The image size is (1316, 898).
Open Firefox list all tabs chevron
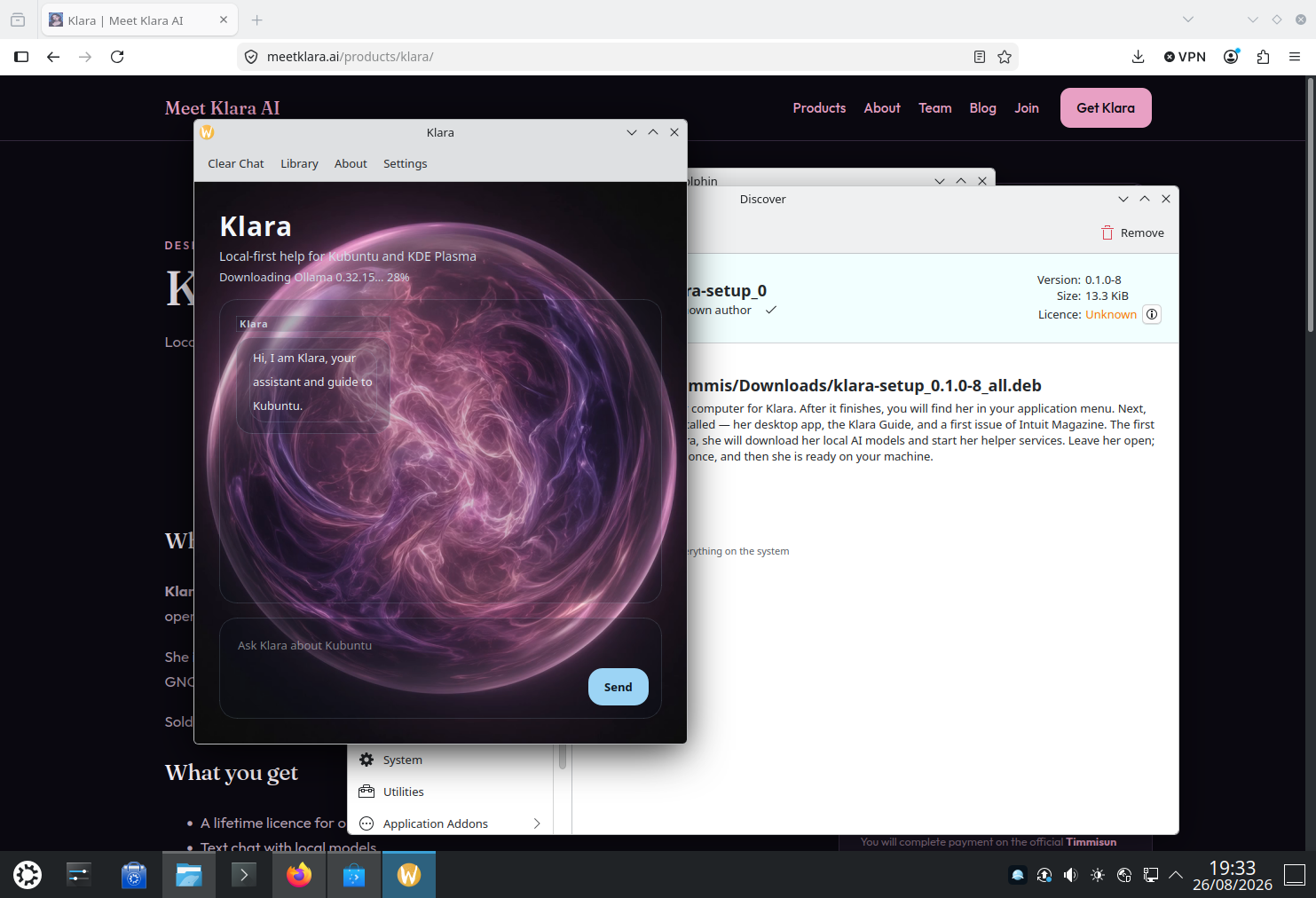(1188, 20)
